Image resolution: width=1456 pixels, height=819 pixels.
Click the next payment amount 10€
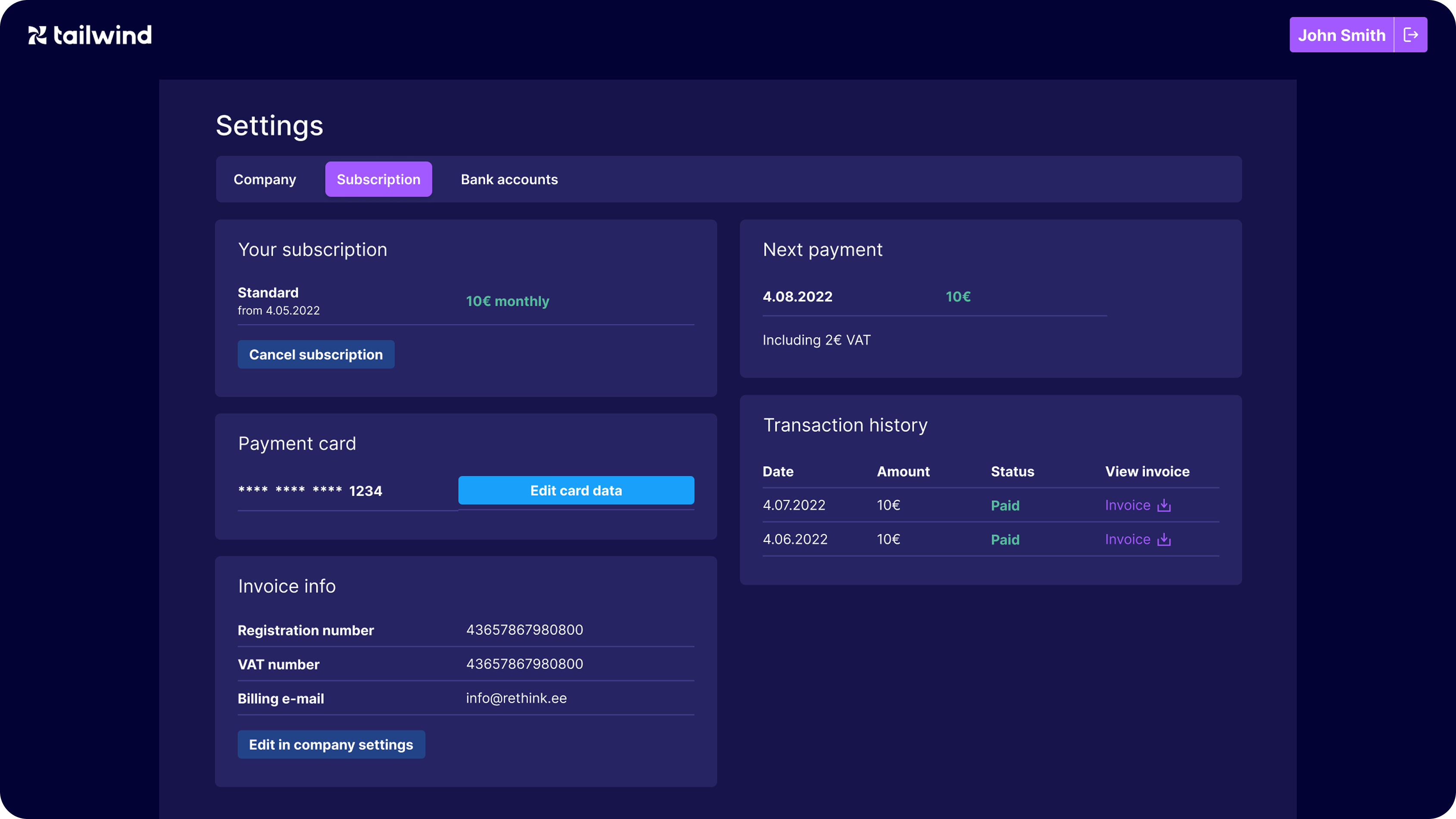point(958,297)
